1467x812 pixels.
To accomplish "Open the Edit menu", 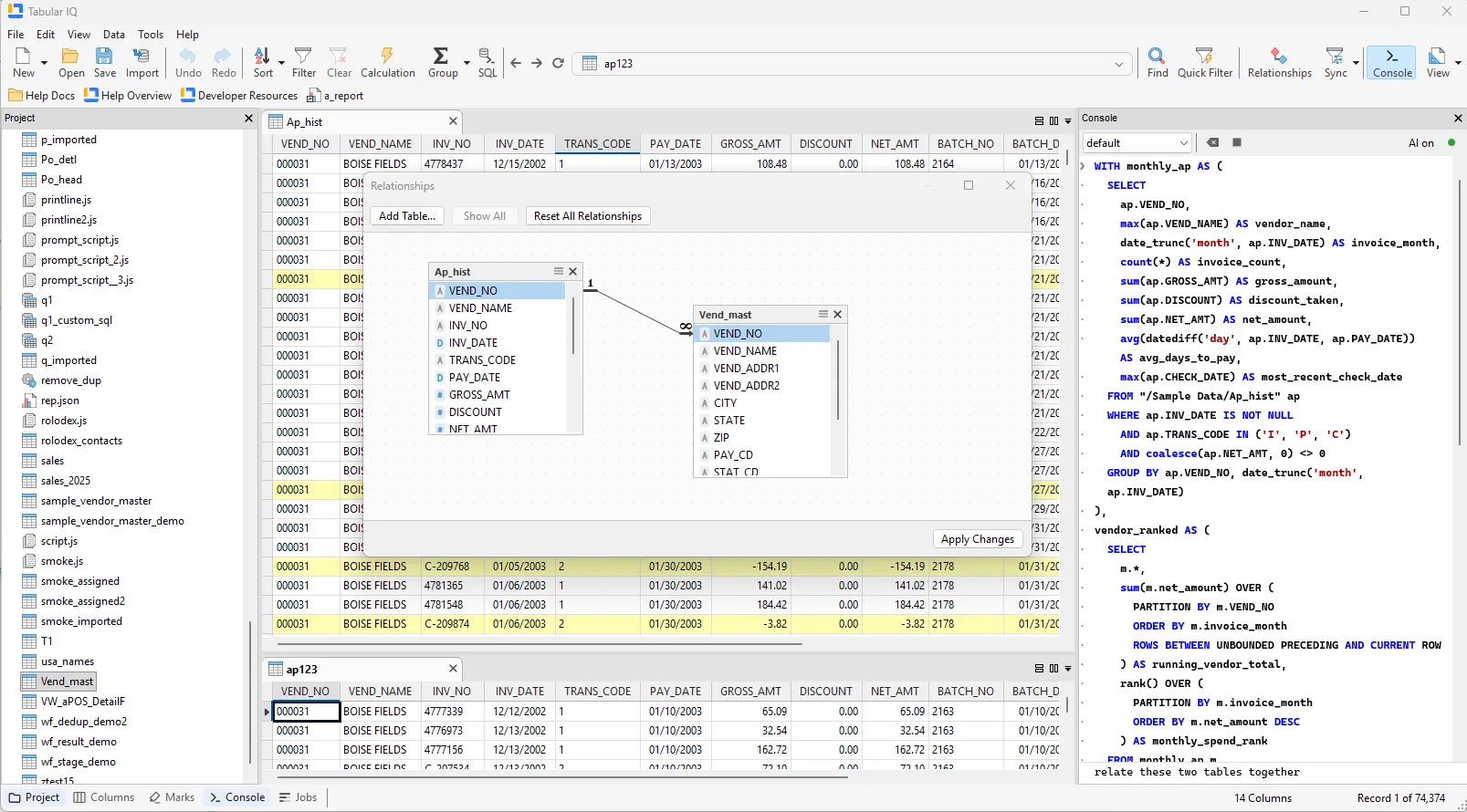I will point(46,35).
